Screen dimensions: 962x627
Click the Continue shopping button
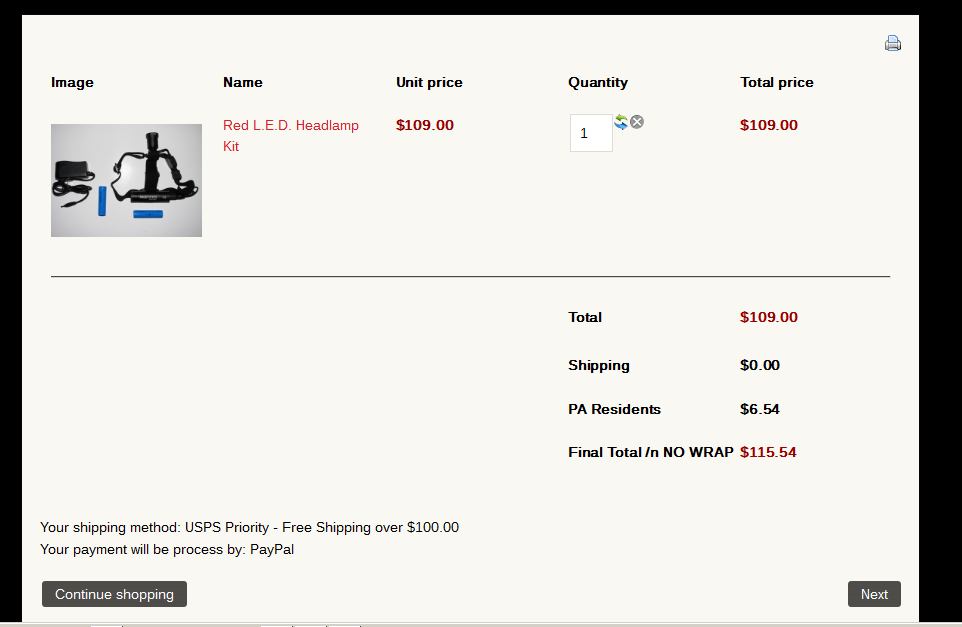(114, 594)
